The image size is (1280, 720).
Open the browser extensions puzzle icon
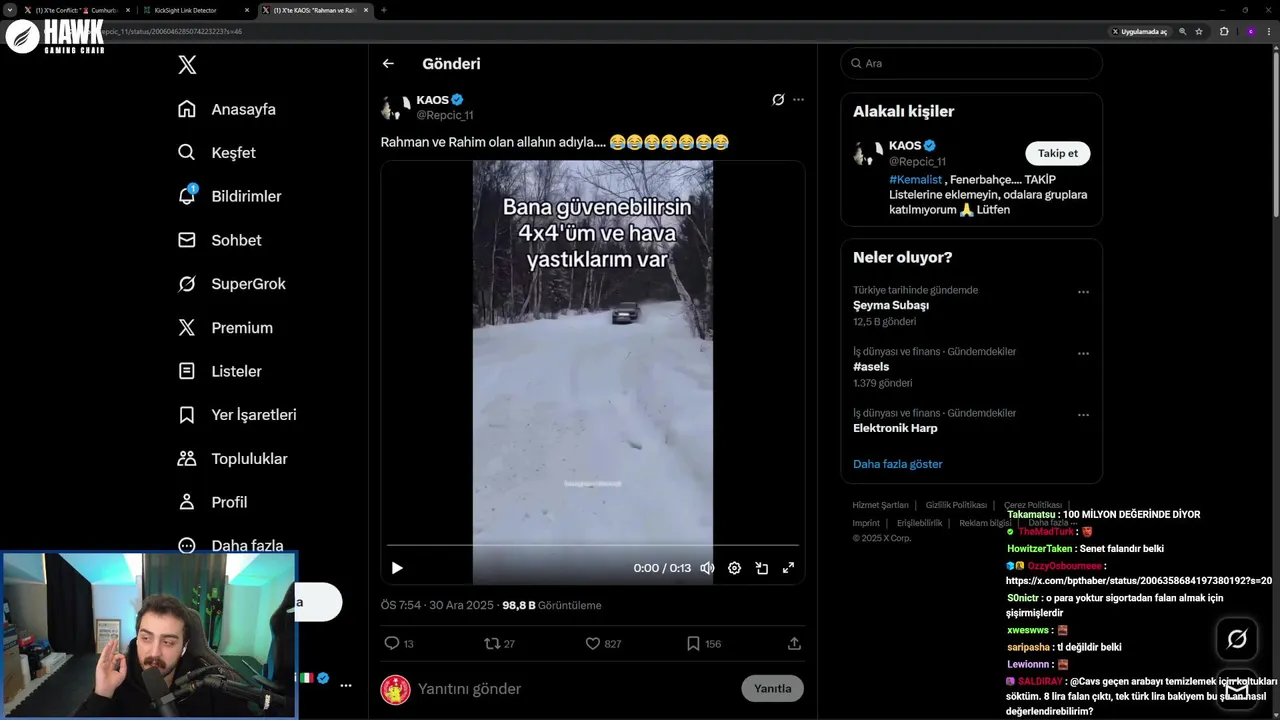[x=1224, y=32]
